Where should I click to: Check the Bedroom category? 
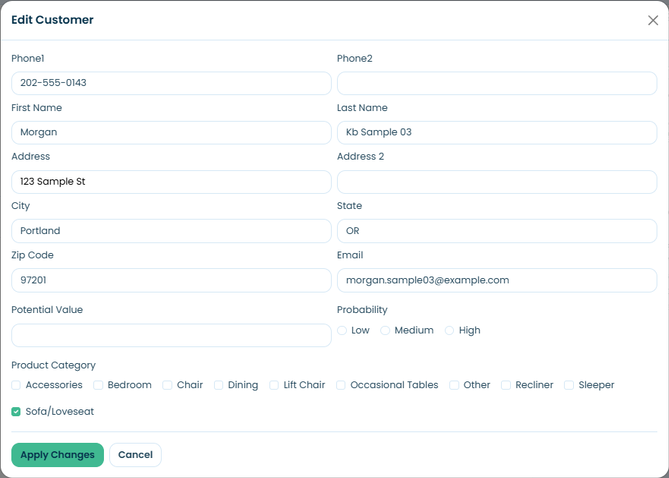(98, 385)
